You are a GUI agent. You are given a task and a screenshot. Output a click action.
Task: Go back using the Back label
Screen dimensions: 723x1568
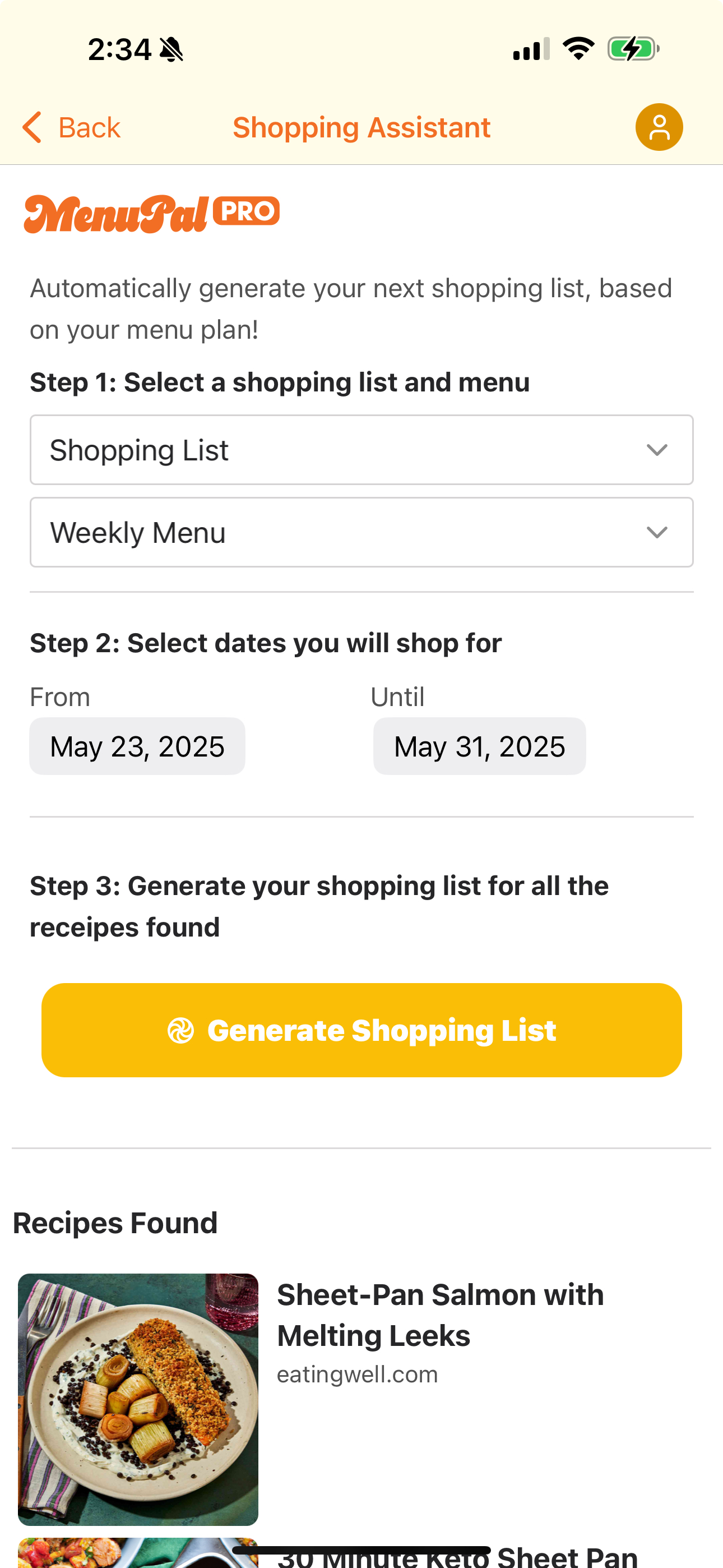pyautogui.click(x=89, y=128)
